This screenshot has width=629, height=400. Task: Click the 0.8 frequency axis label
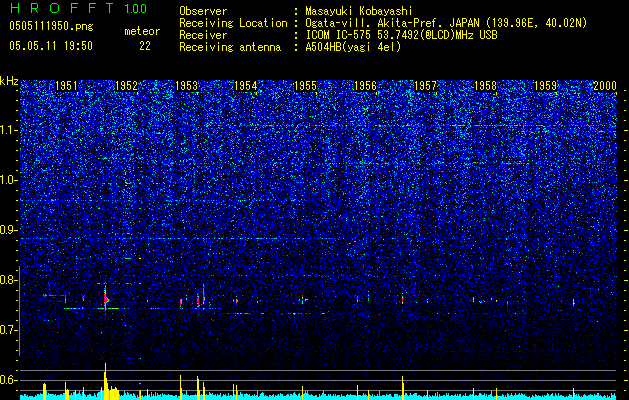point(8,280)
